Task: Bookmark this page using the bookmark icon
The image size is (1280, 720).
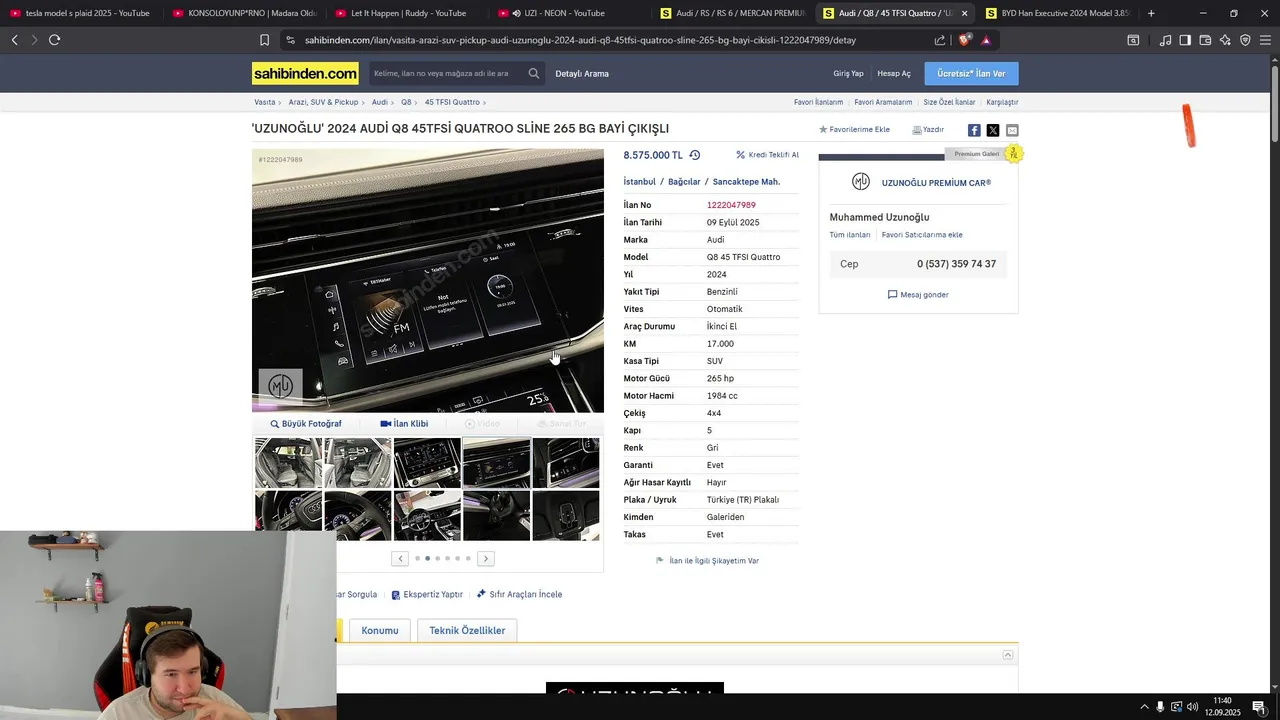Action: point(264,40)
